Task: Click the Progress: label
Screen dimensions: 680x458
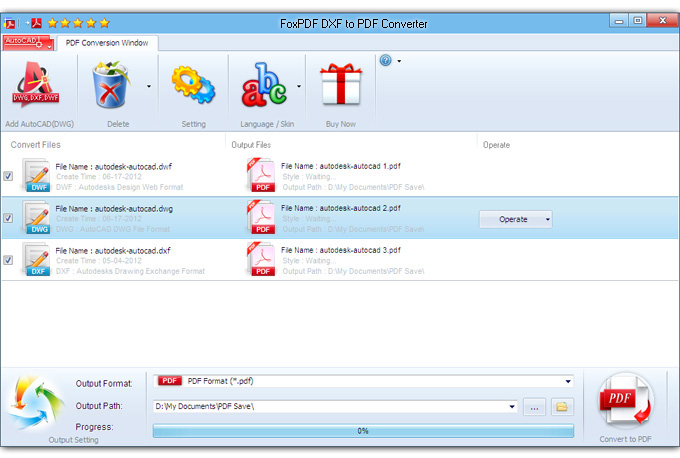Action: click(94, 427)
